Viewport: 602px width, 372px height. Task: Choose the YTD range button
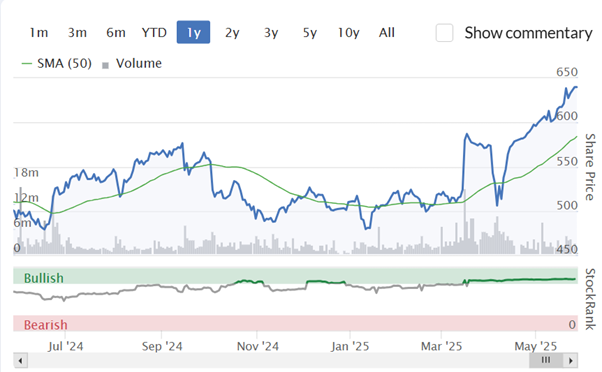pyautogui.click(x=154, y=33)
